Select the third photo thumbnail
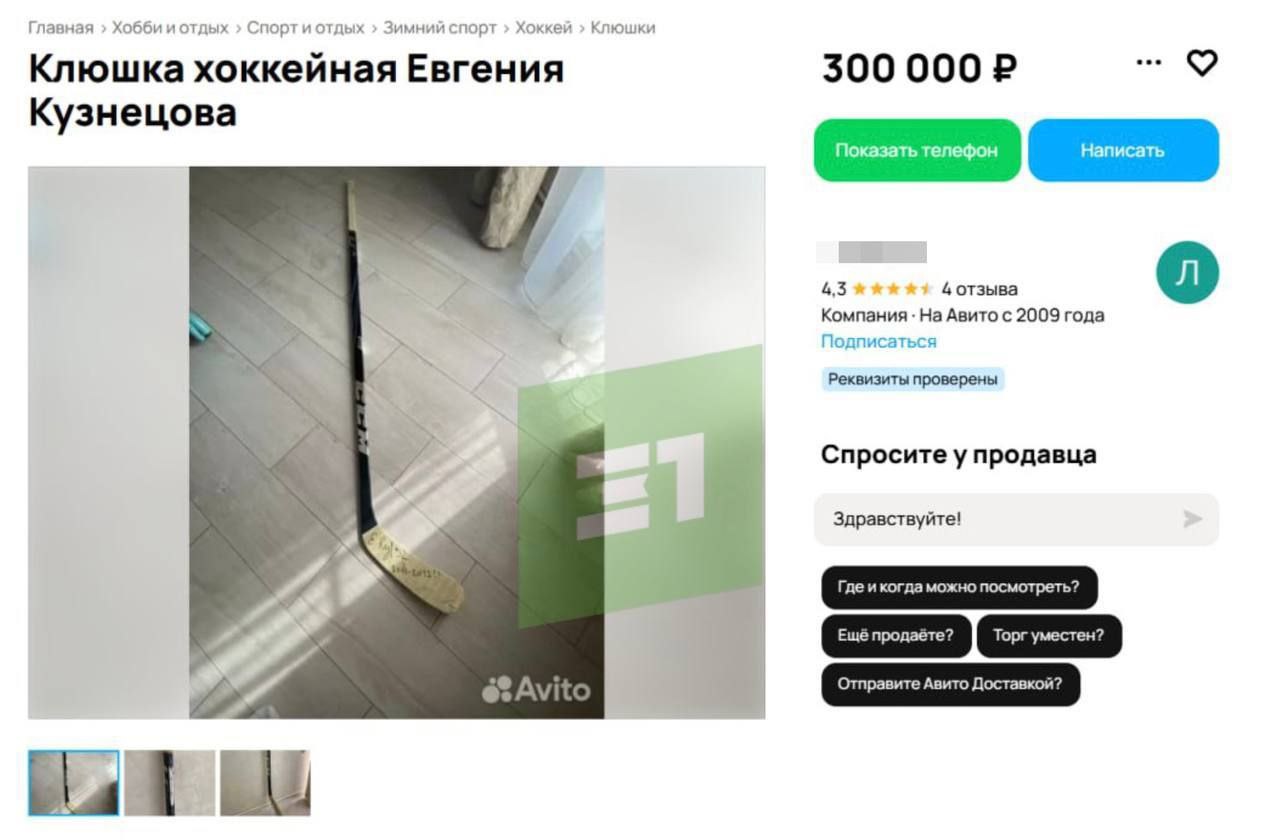Viewport: 1280px width, 840px height. point(265,783)
